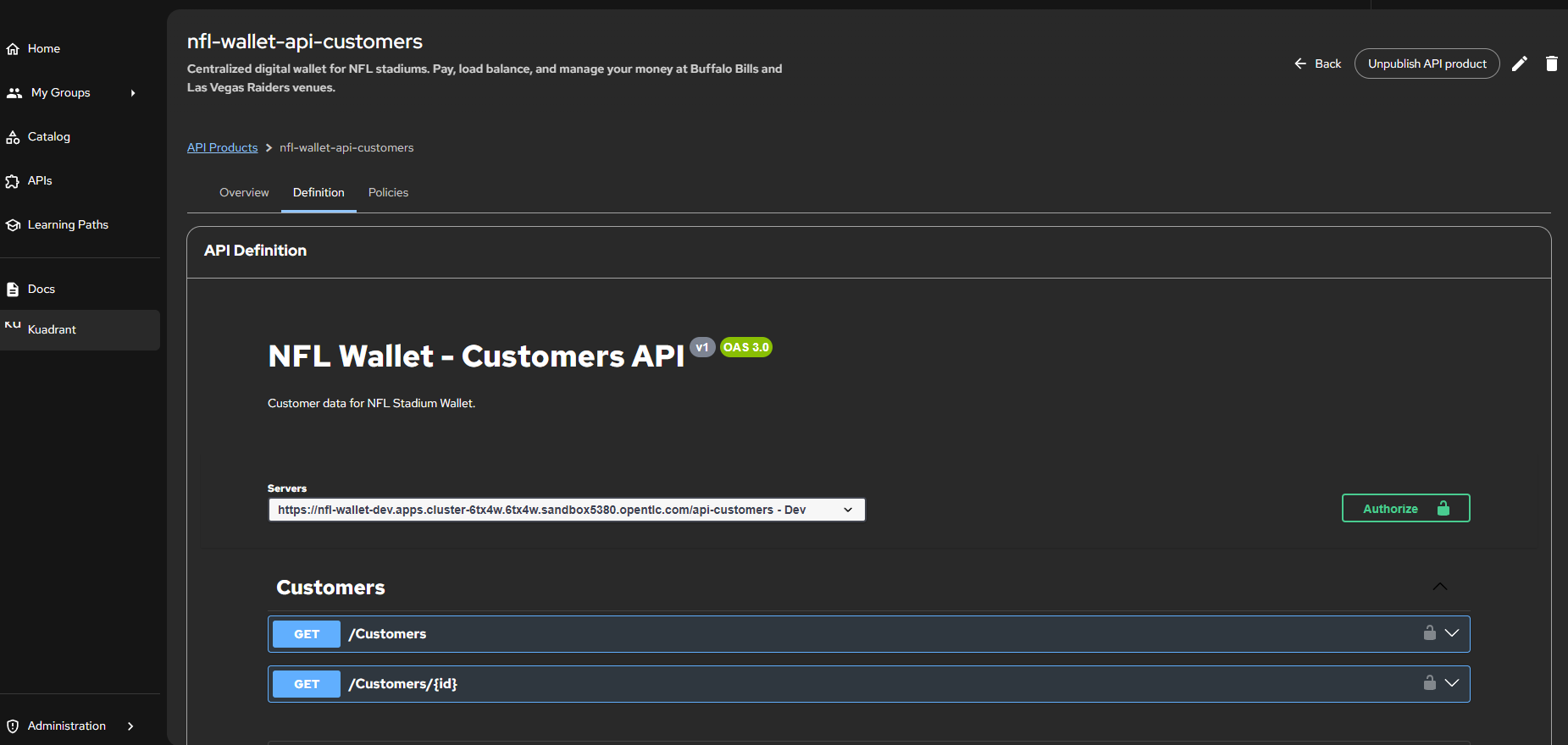Screen dimensions: 1568x745
Task: Click the green Authorize button
Action: [x=1405, y=509]
